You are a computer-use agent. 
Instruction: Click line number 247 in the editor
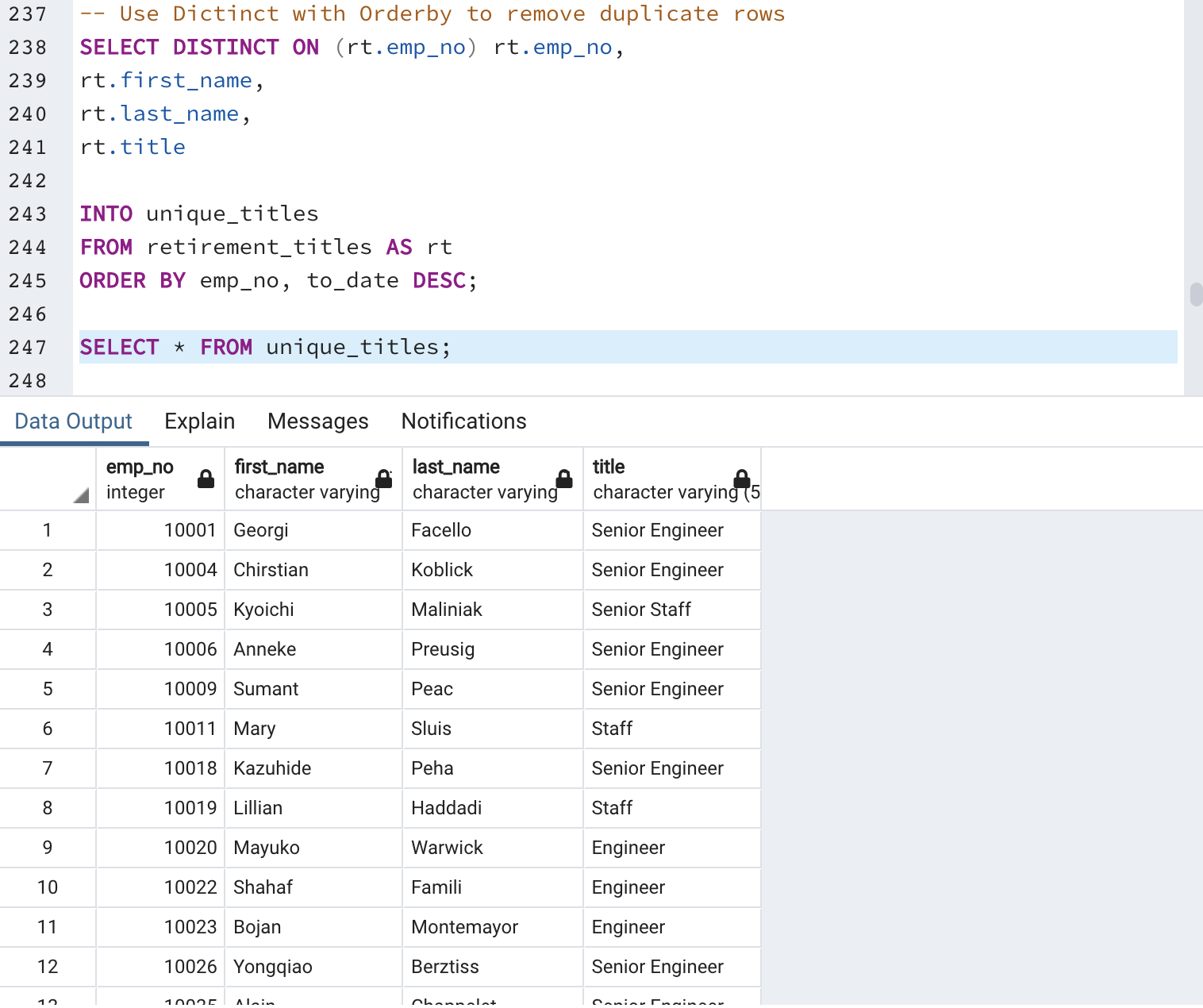pyautogui.click(x=29, y=347)
